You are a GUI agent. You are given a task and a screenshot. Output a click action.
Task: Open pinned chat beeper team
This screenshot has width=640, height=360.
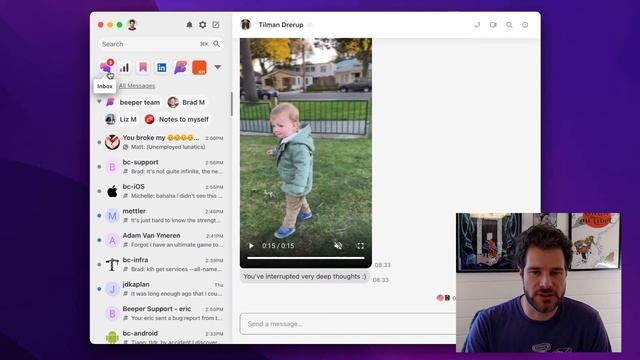tap(133, 102)
